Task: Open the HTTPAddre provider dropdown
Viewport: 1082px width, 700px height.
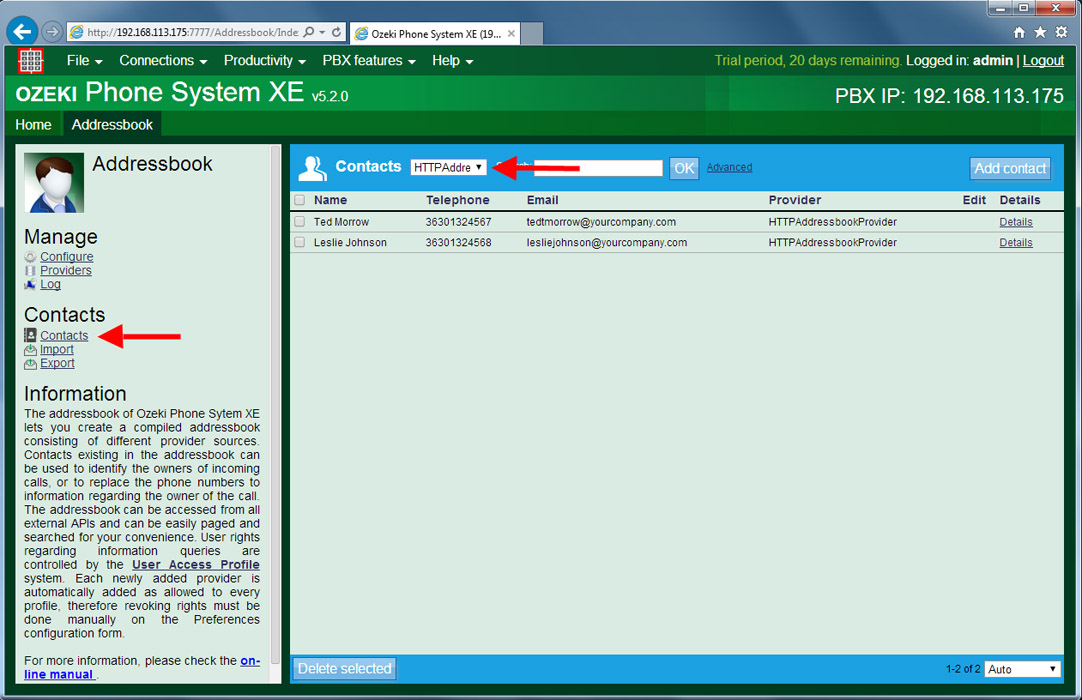Action: (449, 167)
